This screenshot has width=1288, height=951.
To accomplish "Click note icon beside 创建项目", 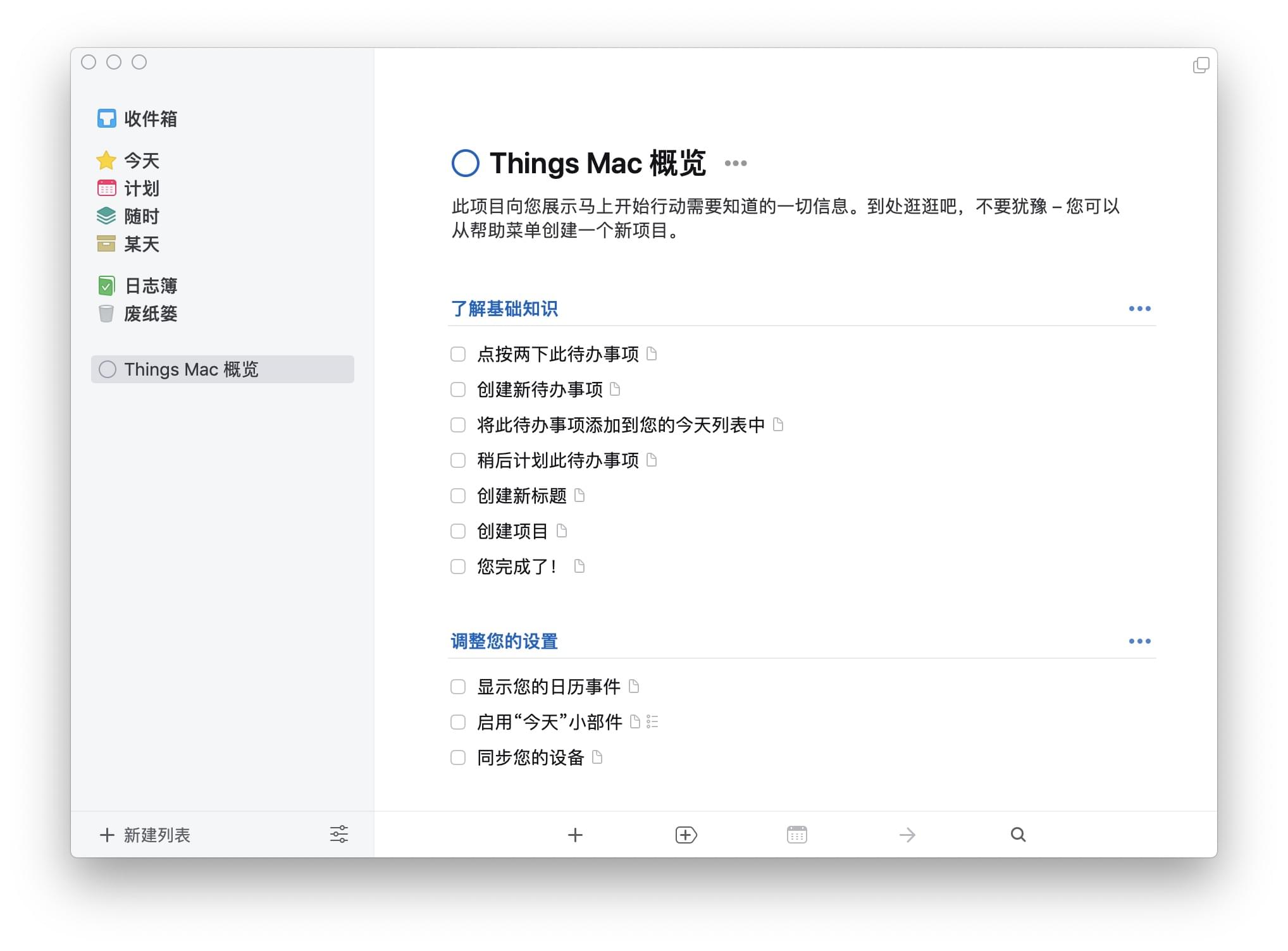I will 562,531.
